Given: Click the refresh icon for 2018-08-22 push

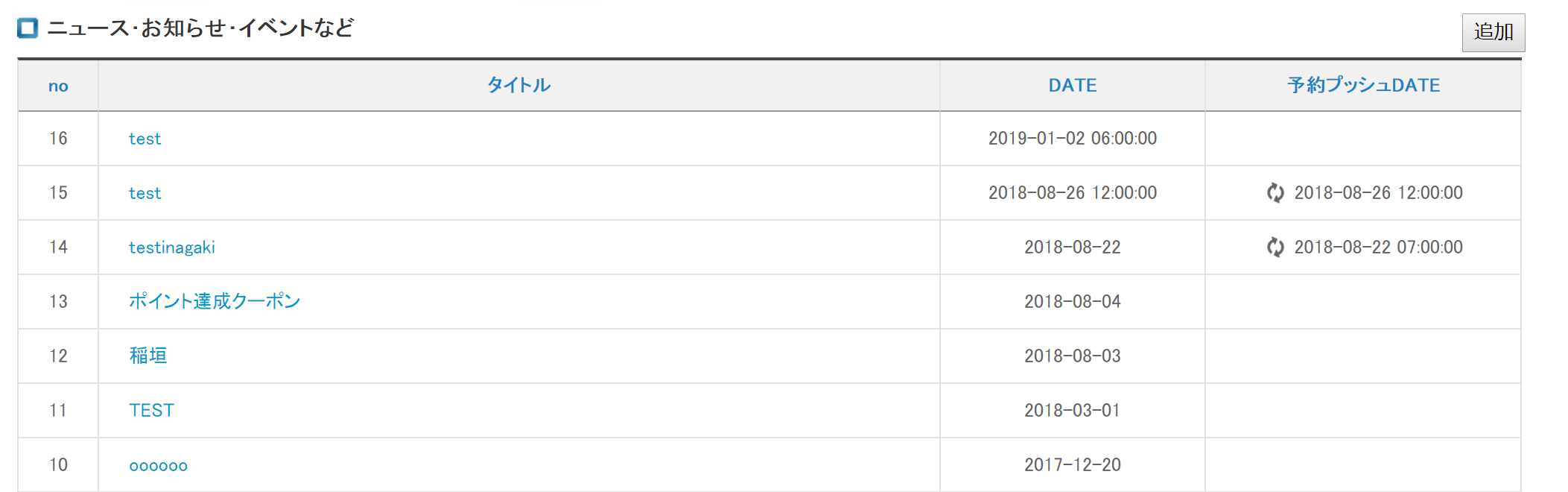Looking at the screenshot, I should pyautogui.click(x=1275, y=247).
